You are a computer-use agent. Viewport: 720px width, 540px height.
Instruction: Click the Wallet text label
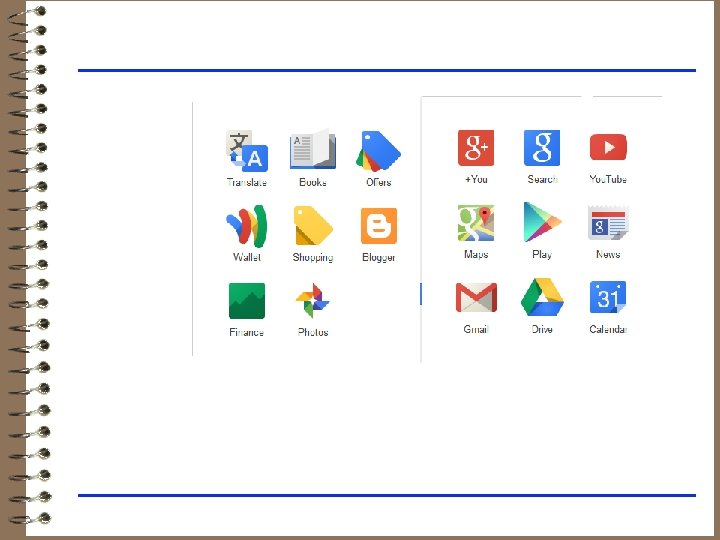pos(247,257)
